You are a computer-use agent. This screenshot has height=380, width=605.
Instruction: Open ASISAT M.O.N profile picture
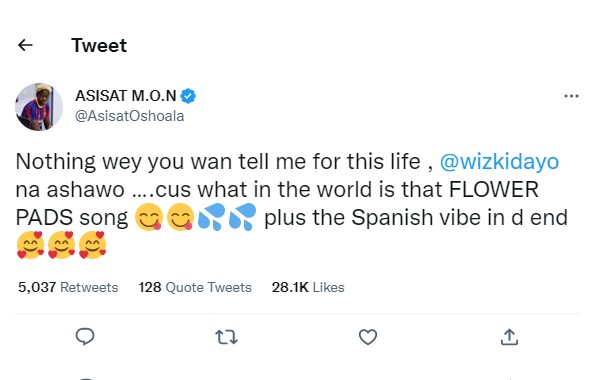(39, 106)
